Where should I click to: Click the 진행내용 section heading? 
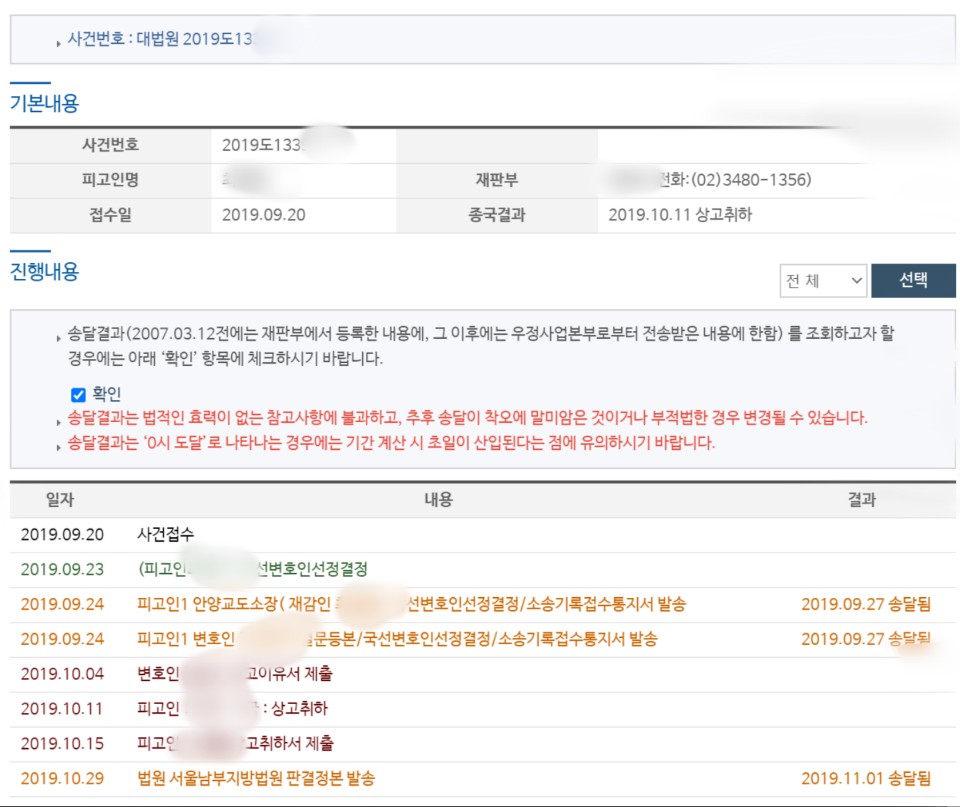(x=44, y=271)
